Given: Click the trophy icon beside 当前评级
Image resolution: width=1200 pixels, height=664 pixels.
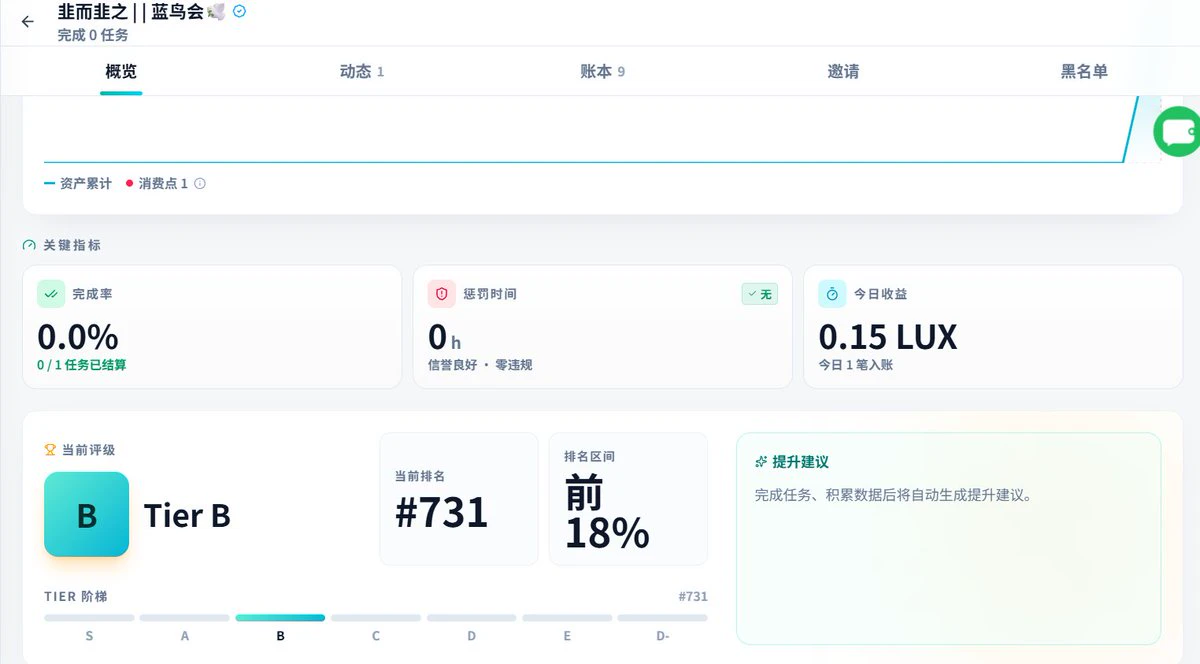Looking at the screenshot, I should click(x=50, y=450).
